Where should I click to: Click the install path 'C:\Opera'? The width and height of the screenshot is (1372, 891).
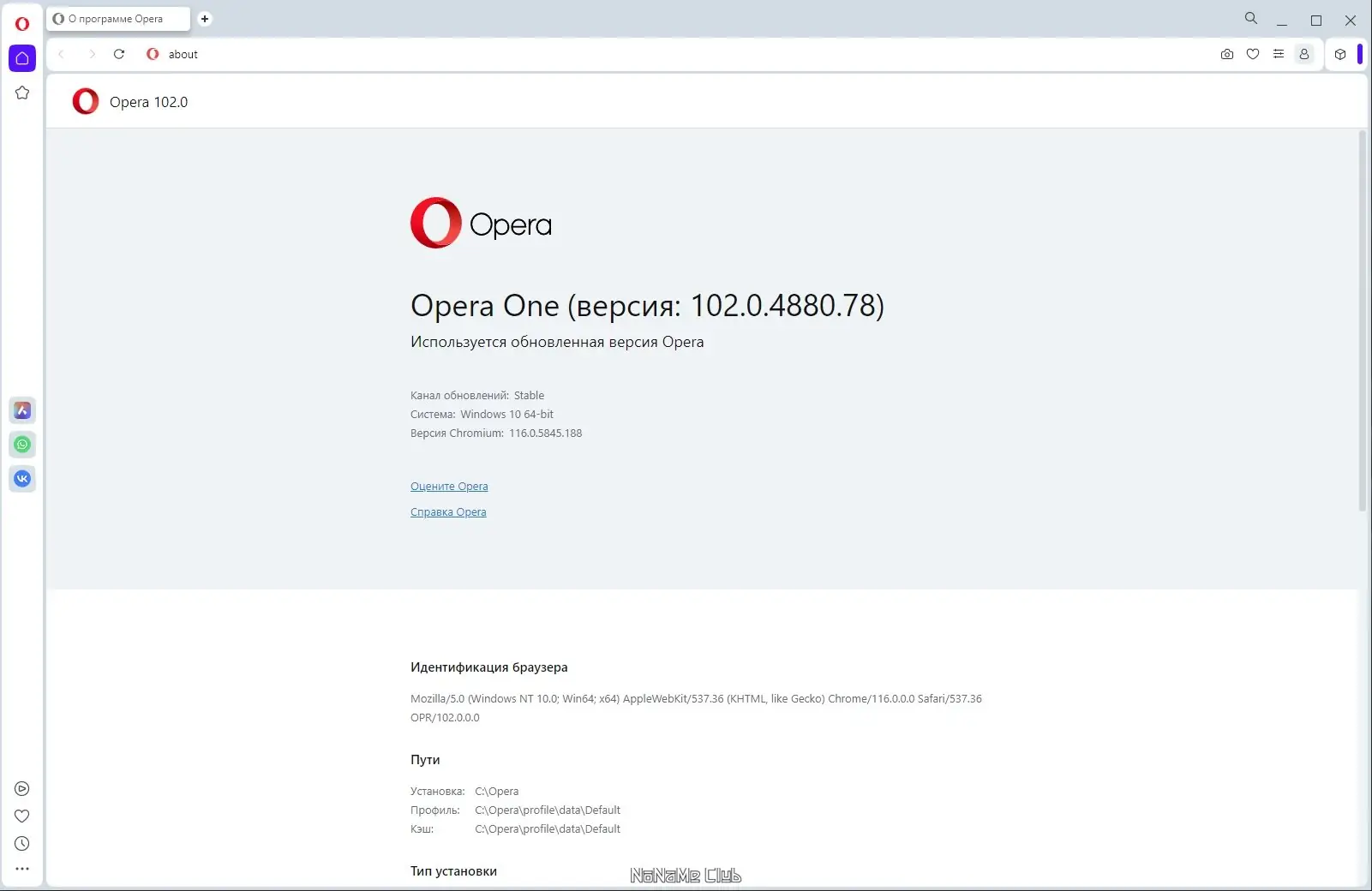(x=497, y=792)
